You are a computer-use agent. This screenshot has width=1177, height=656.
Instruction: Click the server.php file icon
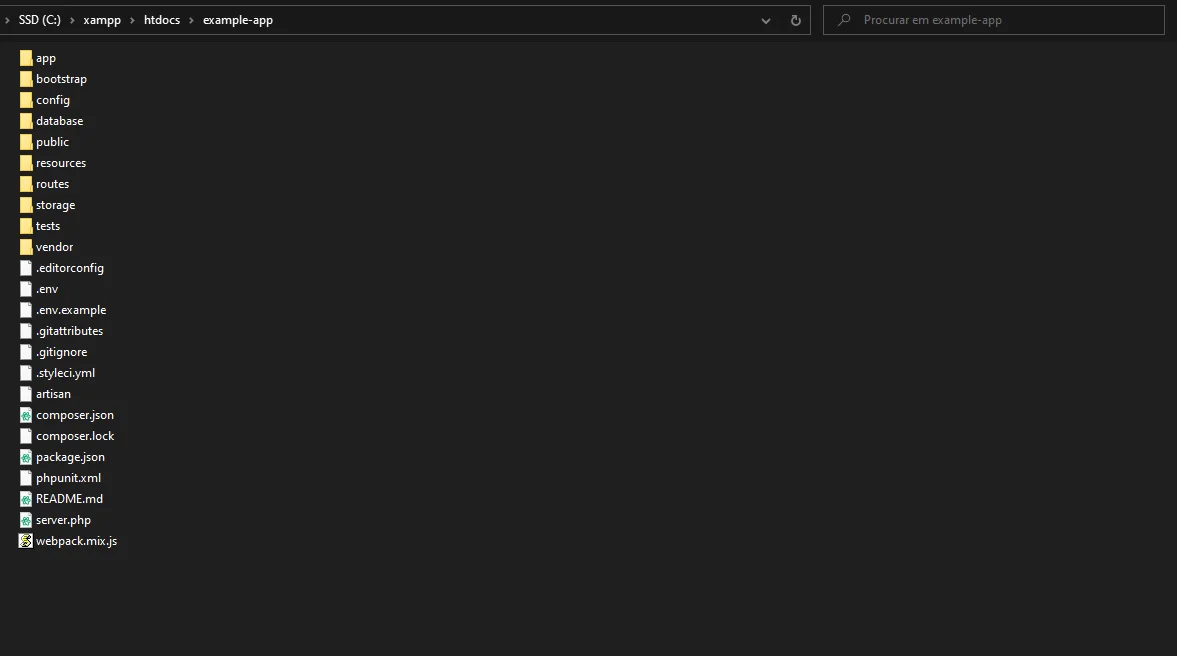click(25, 519)
